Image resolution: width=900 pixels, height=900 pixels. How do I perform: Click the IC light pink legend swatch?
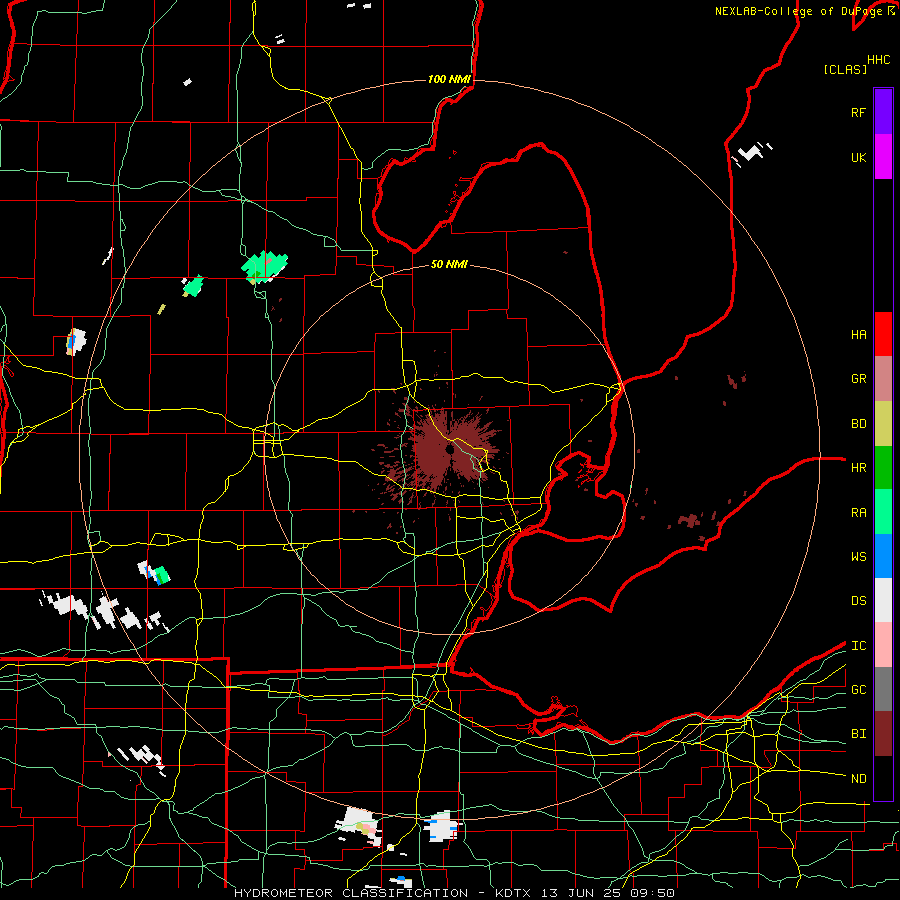point(883,645)
